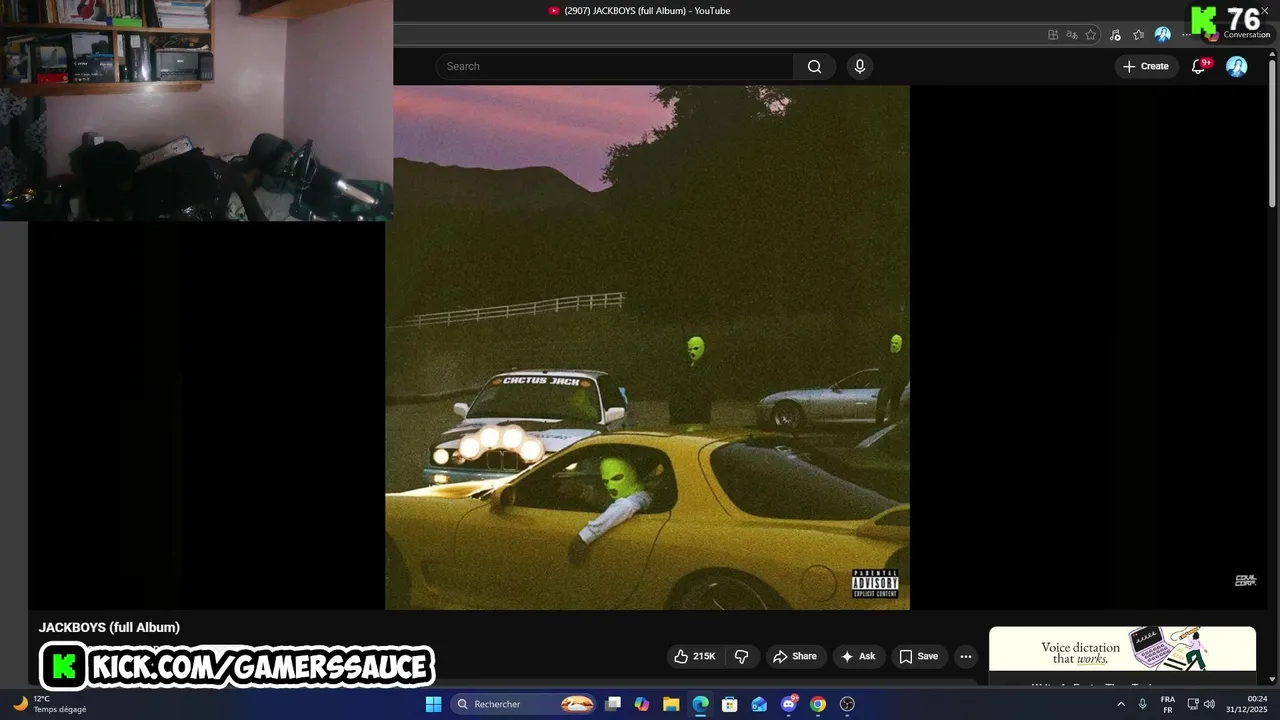Screen dimensions: 1280x720
Task: Launch Copilot from taskbar
Action: point(642,704)
